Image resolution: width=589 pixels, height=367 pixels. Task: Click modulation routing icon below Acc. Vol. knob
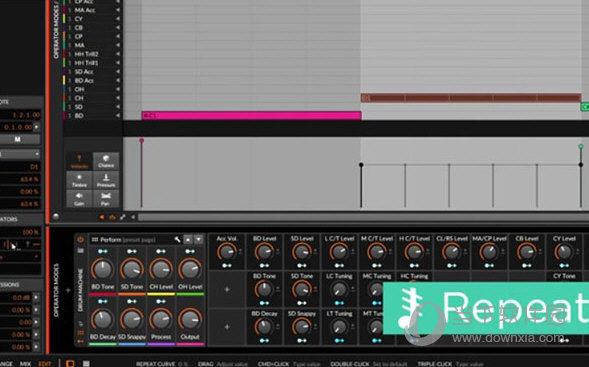coord(227,266)
